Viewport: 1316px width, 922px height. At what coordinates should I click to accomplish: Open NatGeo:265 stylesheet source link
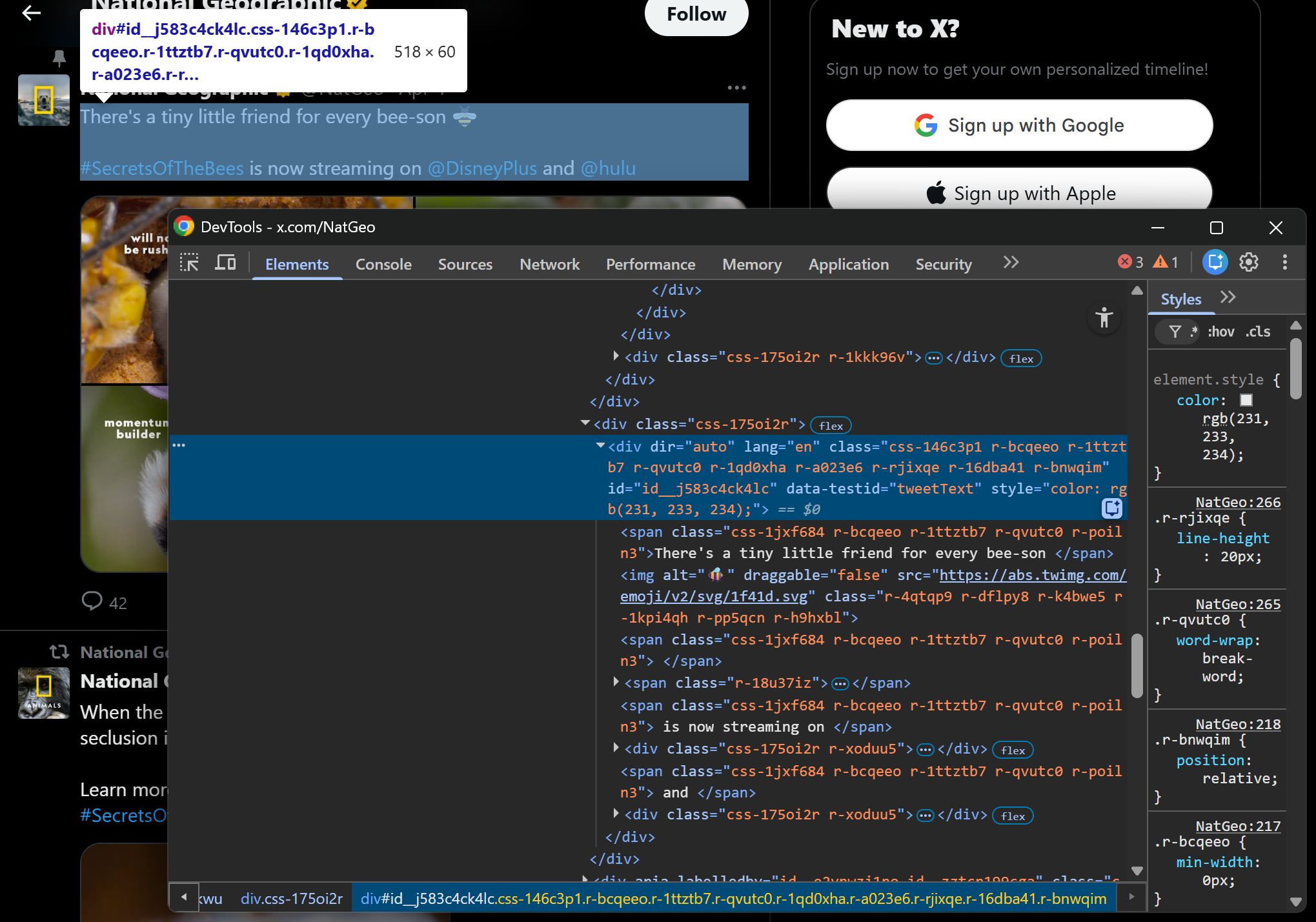1238,603
